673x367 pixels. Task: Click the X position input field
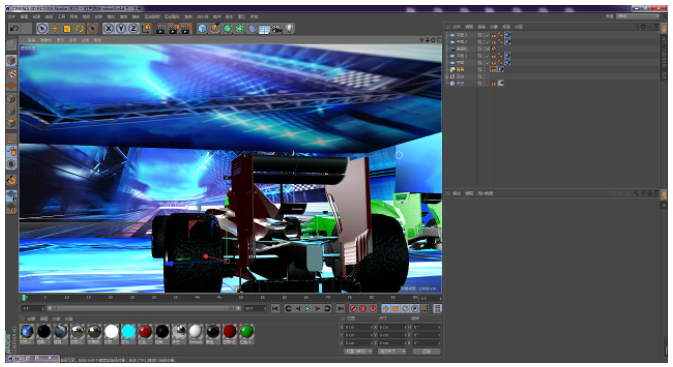click(x=359, y=328)
